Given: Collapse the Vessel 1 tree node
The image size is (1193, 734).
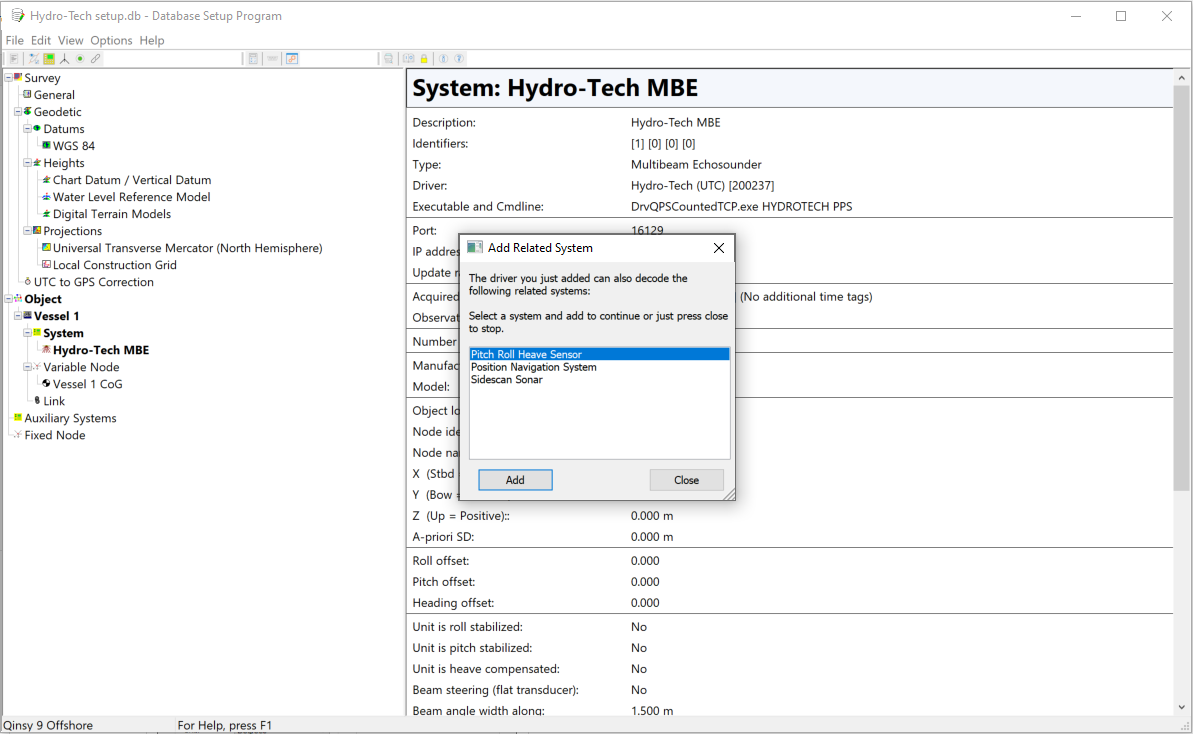Looking at the screenshot, I should coord(18,316).
